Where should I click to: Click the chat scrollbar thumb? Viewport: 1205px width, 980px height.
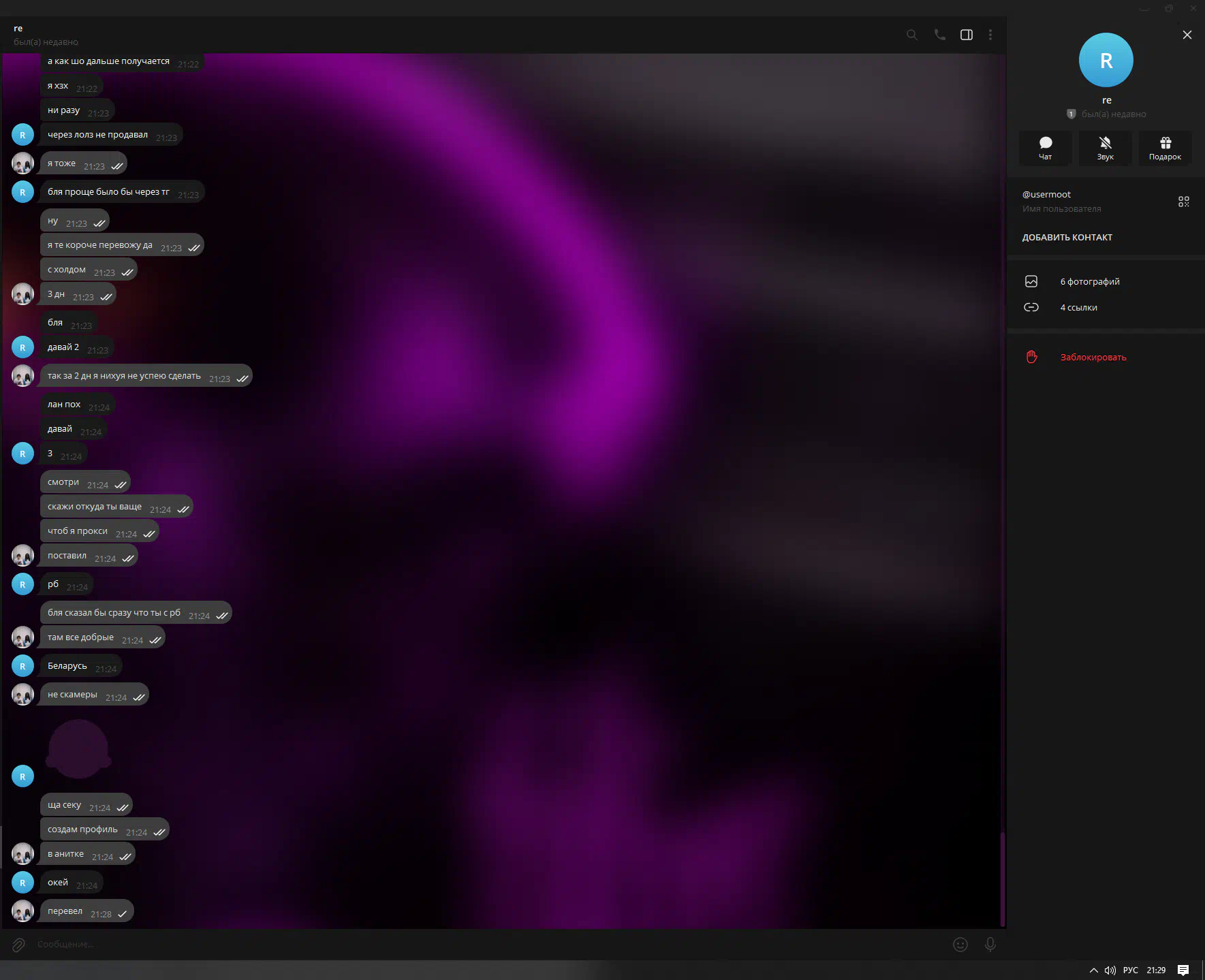tap(1002, 879)
